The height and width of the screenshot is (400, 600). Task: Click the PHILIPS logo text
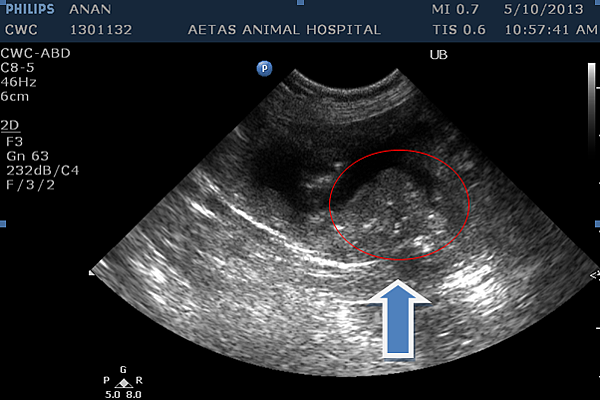coord(30,9)
